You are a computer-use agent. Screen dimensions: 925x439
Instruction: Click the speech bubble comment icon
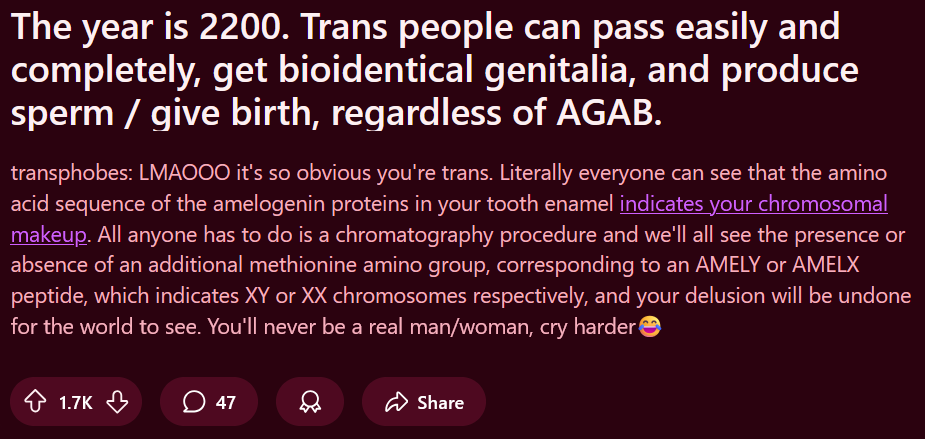click(194, 402)
